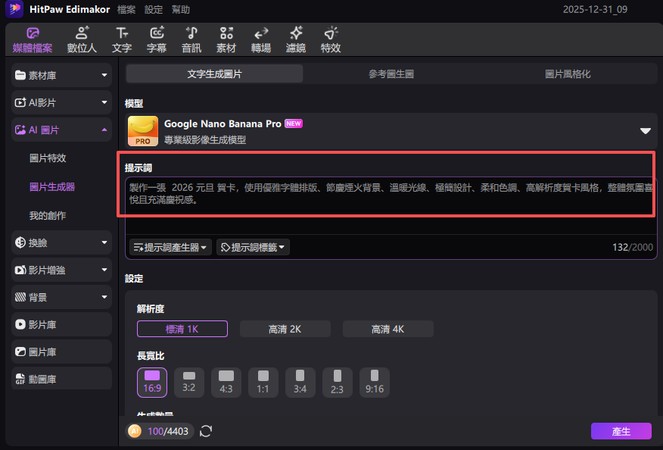Expand the 換臉 sidebar section
The width and height of the screenshot is (663, 450).
tap(62, 243)
